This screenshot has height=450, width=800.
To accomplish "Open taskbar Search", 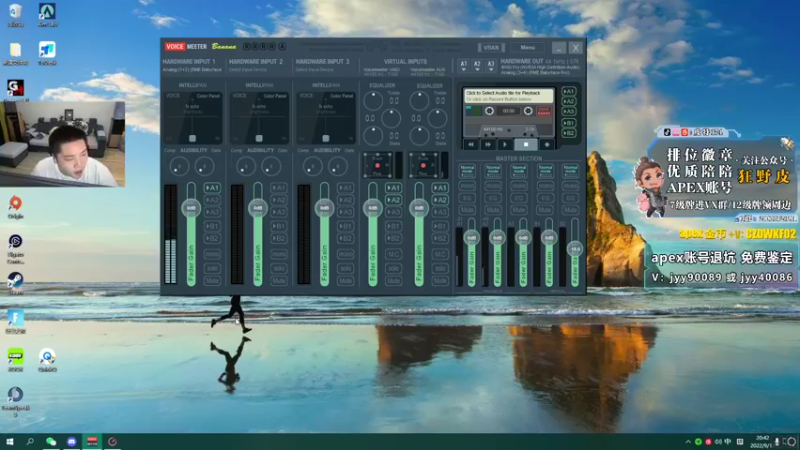I will (30, 441).
